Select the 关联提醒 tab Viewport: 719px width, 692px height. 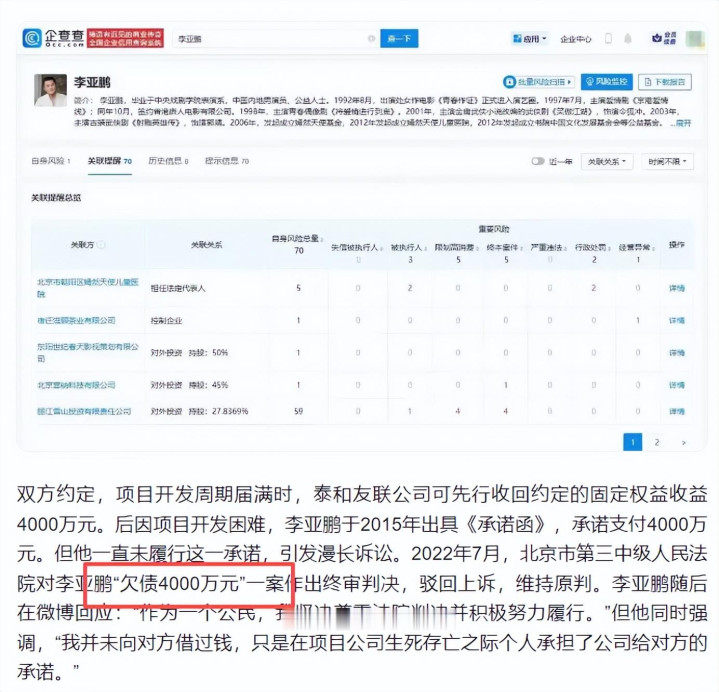click(110, 161)
